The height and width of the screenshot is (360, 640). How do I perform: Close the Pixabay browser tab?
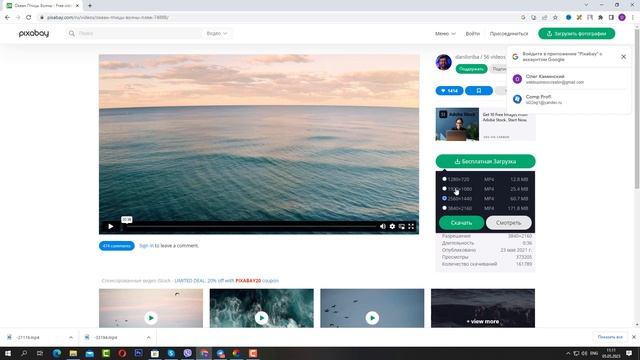click(x=77, y=6)
